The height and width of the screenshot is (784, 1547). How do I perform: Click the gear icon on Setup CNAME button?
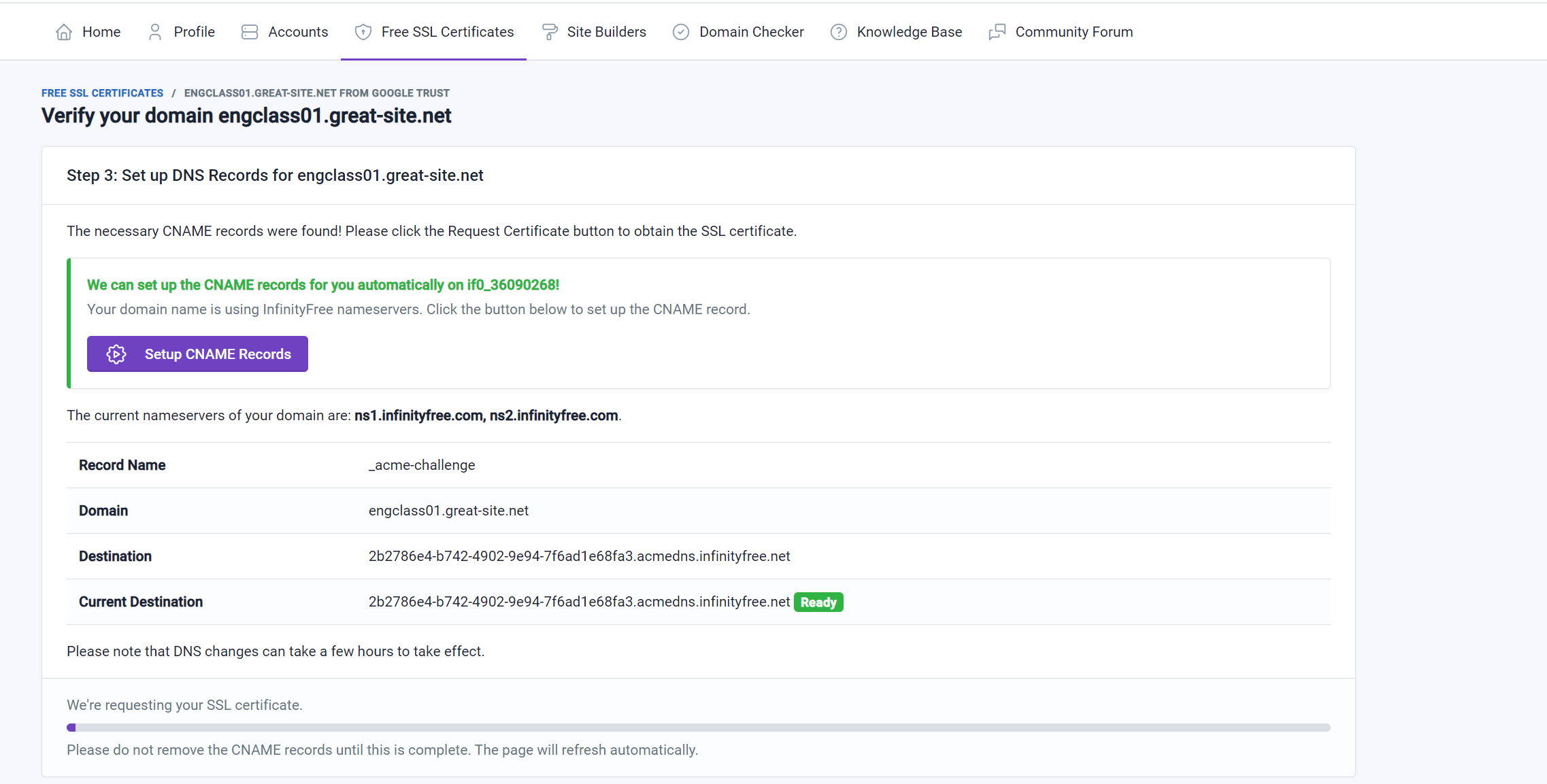(116, 354)
